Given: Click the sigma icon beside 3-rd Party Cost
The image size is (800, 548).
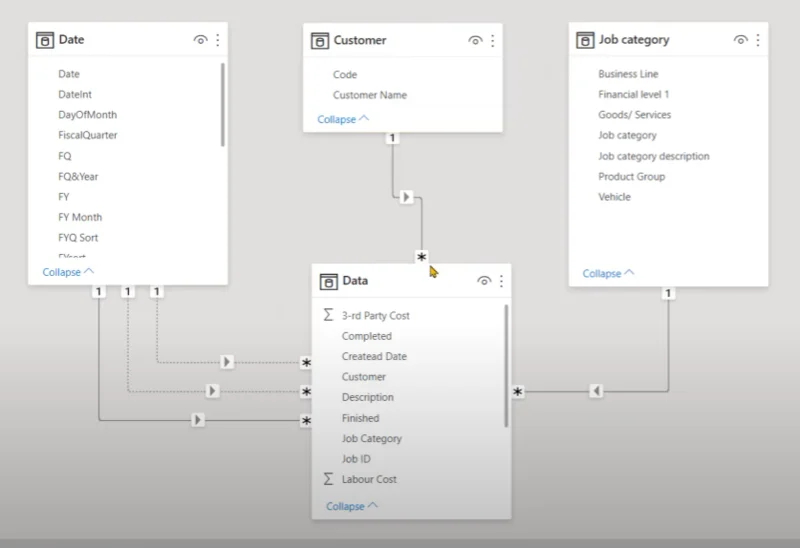Looking at the screenshot, I should 329,315.
